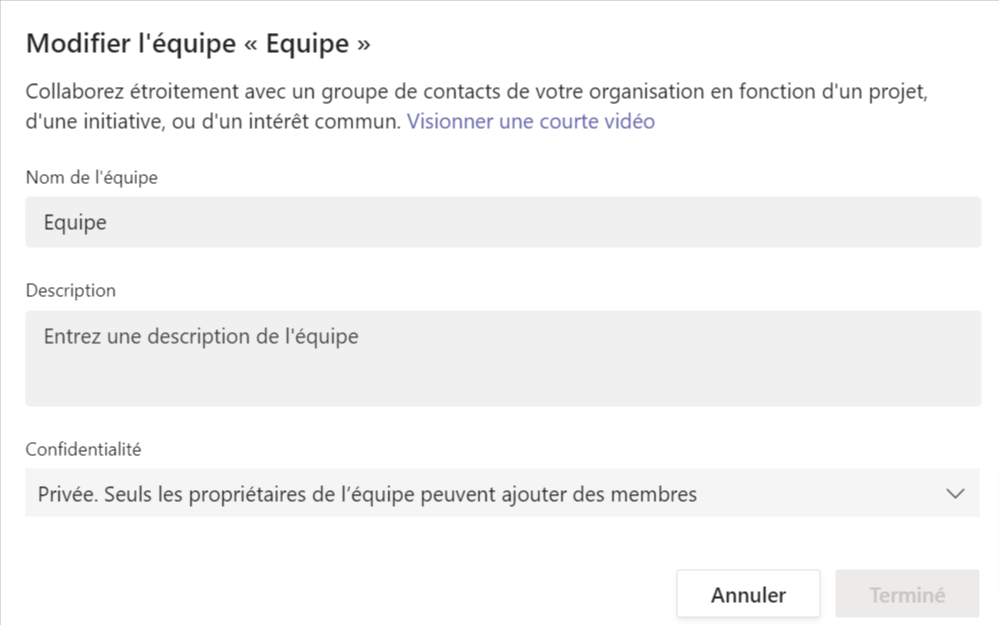Click the placeholder Entrez une description de l'équipe

201,336
